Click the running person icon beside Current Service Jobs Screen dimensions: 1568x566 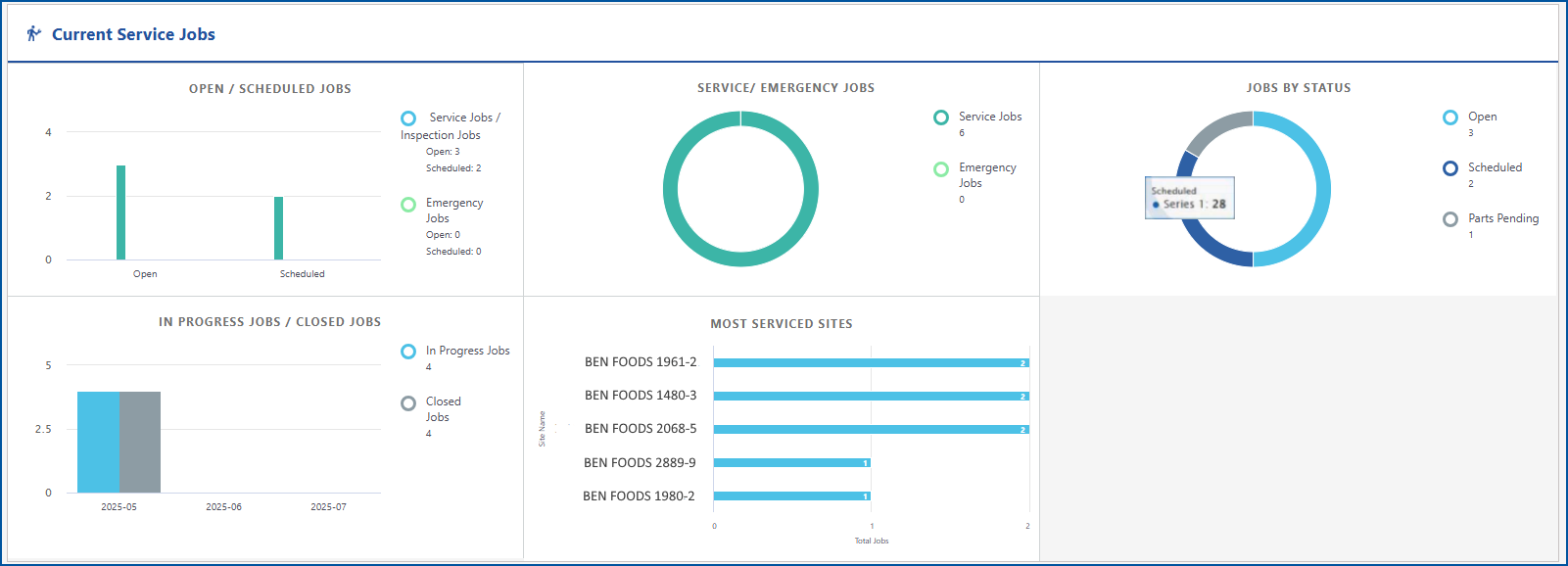tap(33, 34)
